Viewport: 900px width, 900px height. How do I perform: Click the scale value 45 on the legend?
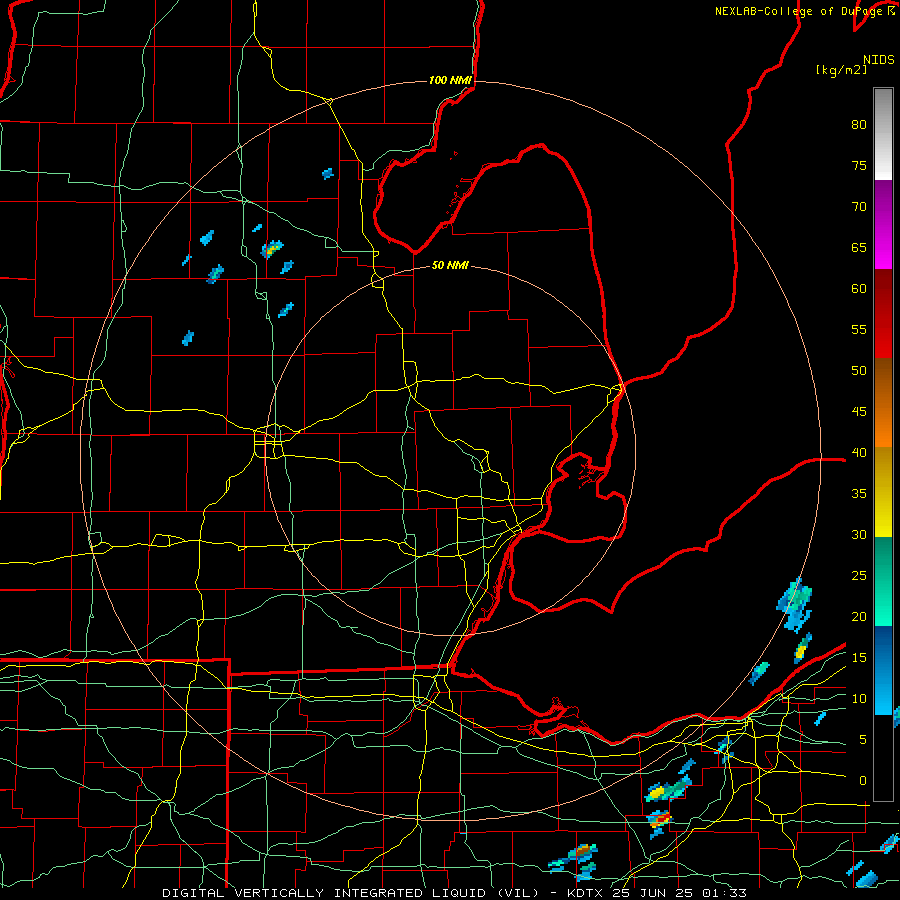[859, 412]
